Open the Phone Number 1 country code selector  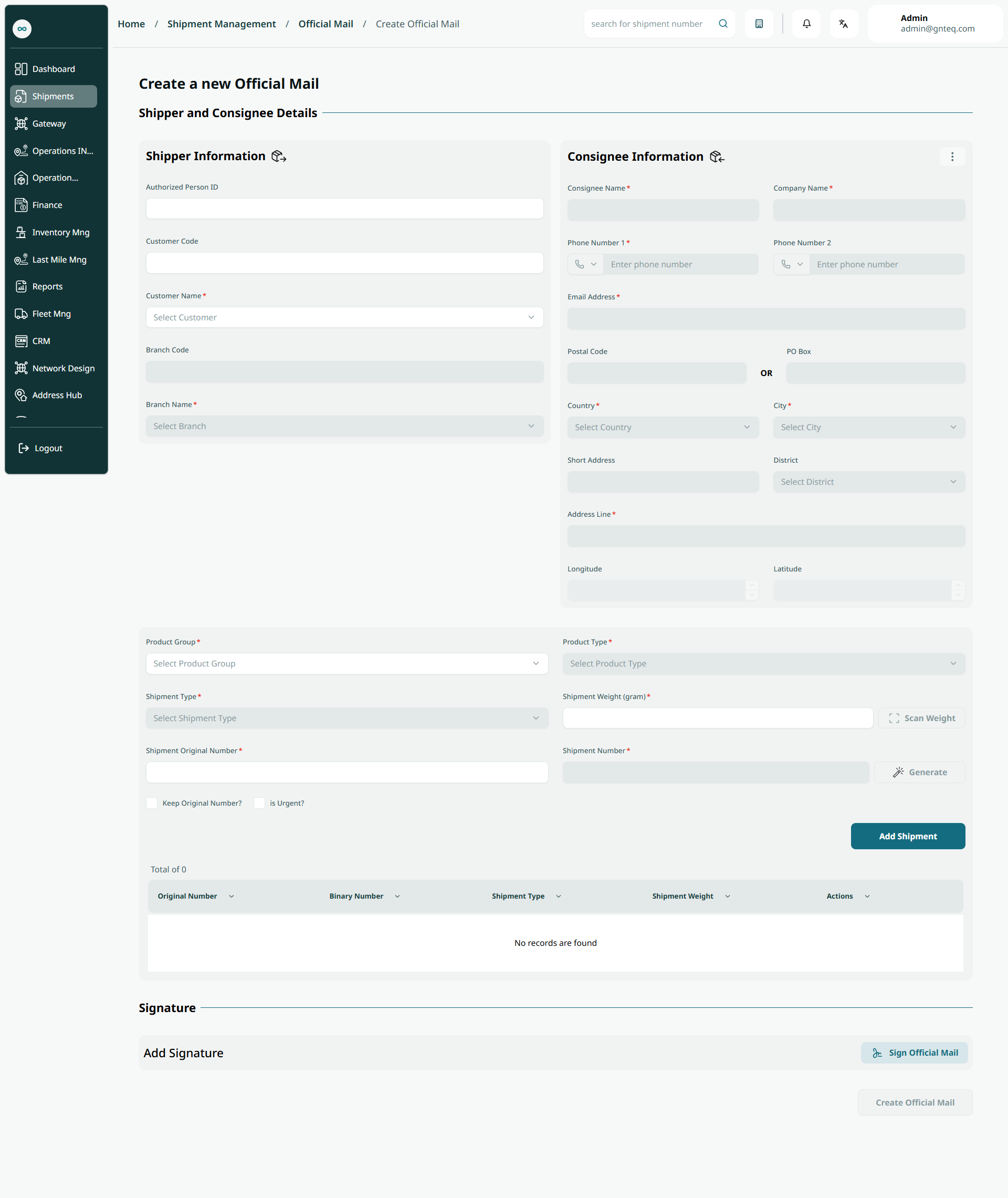click(x=586, y=264)
